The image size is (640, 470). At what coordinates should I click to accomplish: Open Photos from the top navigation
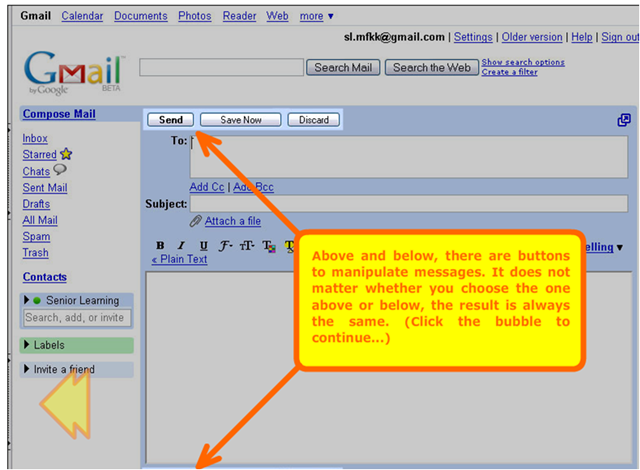[195, 16]
